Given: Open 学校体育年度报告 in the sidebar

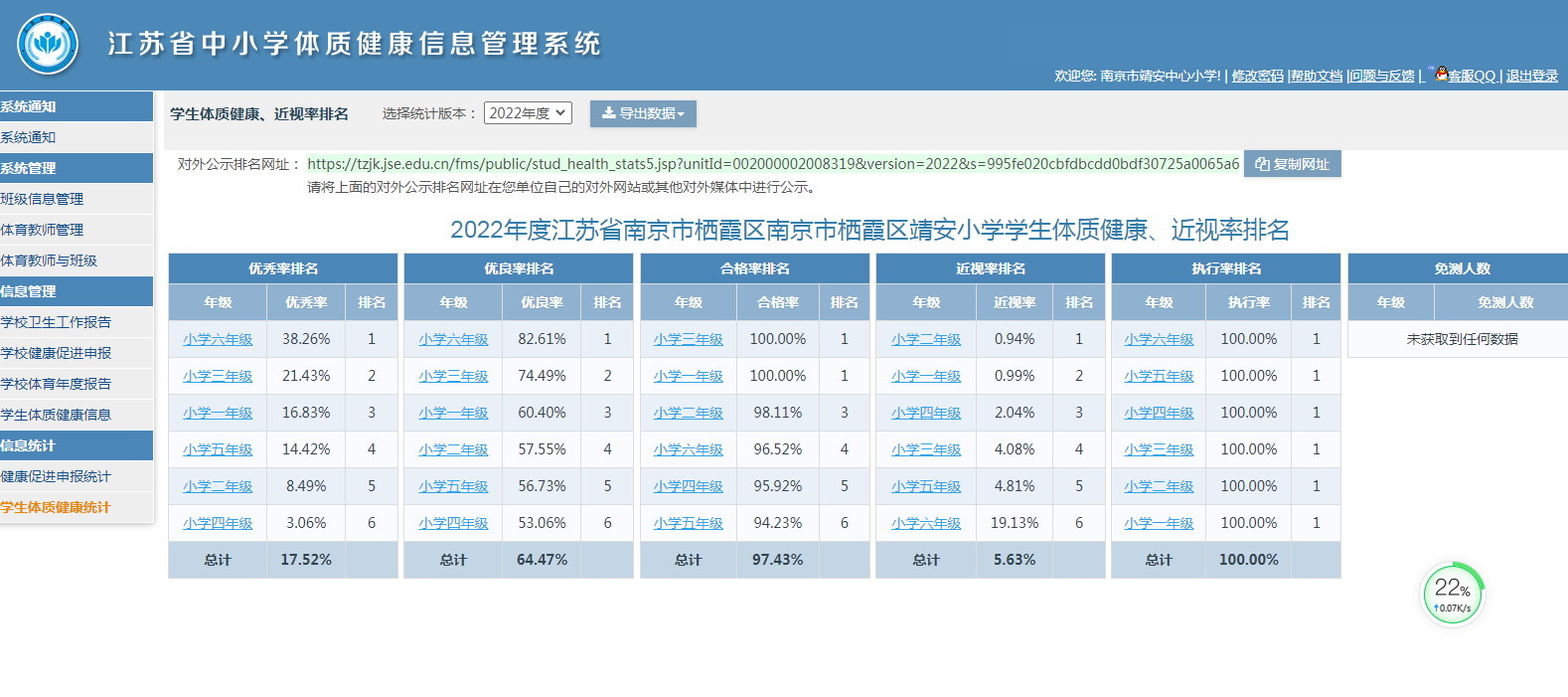Looking at the screenshot, I should [x=77, y=384].
